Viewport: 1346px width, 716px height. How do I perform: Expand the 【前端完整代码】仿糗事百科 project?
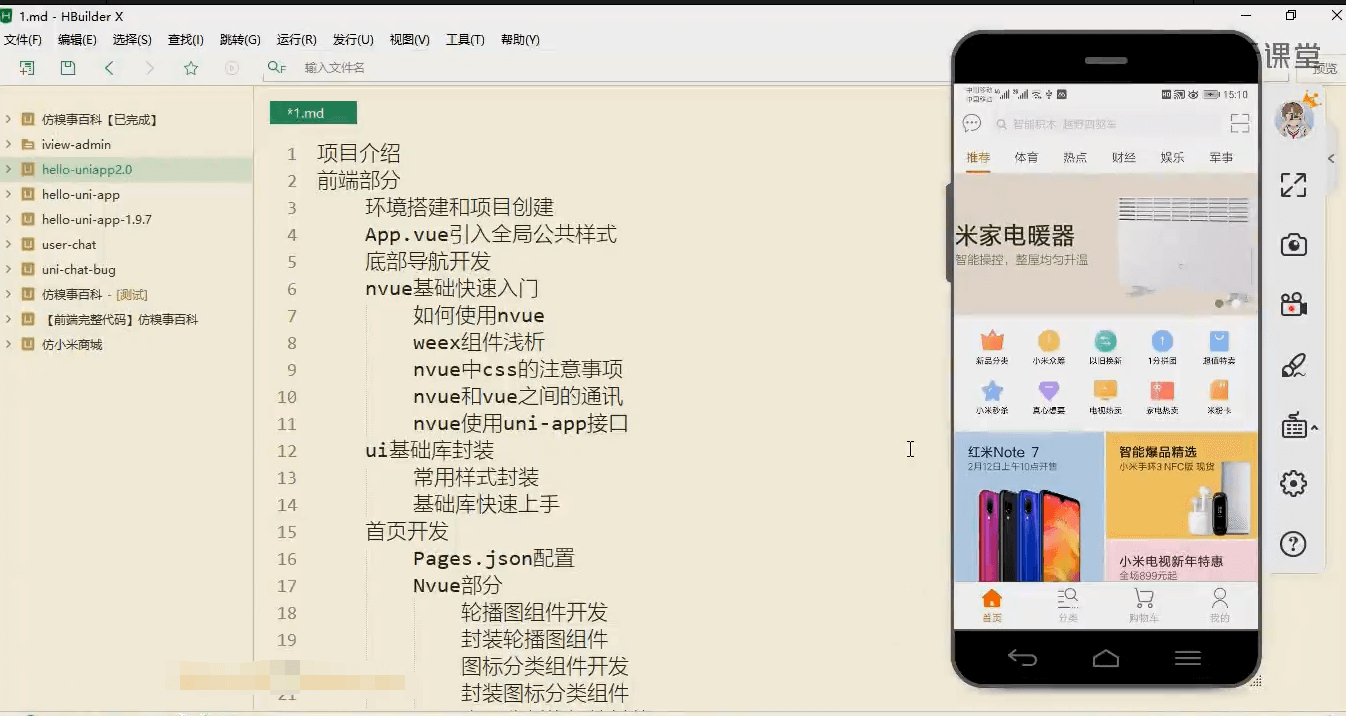tap(9, 319)
